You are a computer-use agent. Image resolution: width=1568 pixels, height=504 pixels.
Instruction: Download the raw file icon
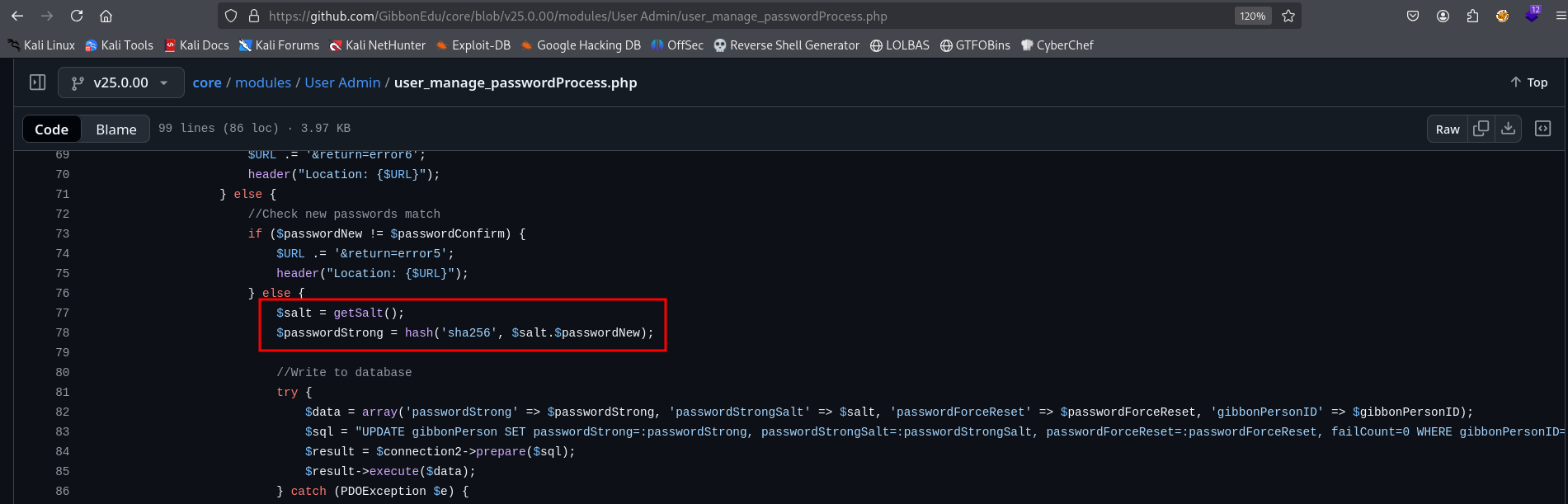1509,129
